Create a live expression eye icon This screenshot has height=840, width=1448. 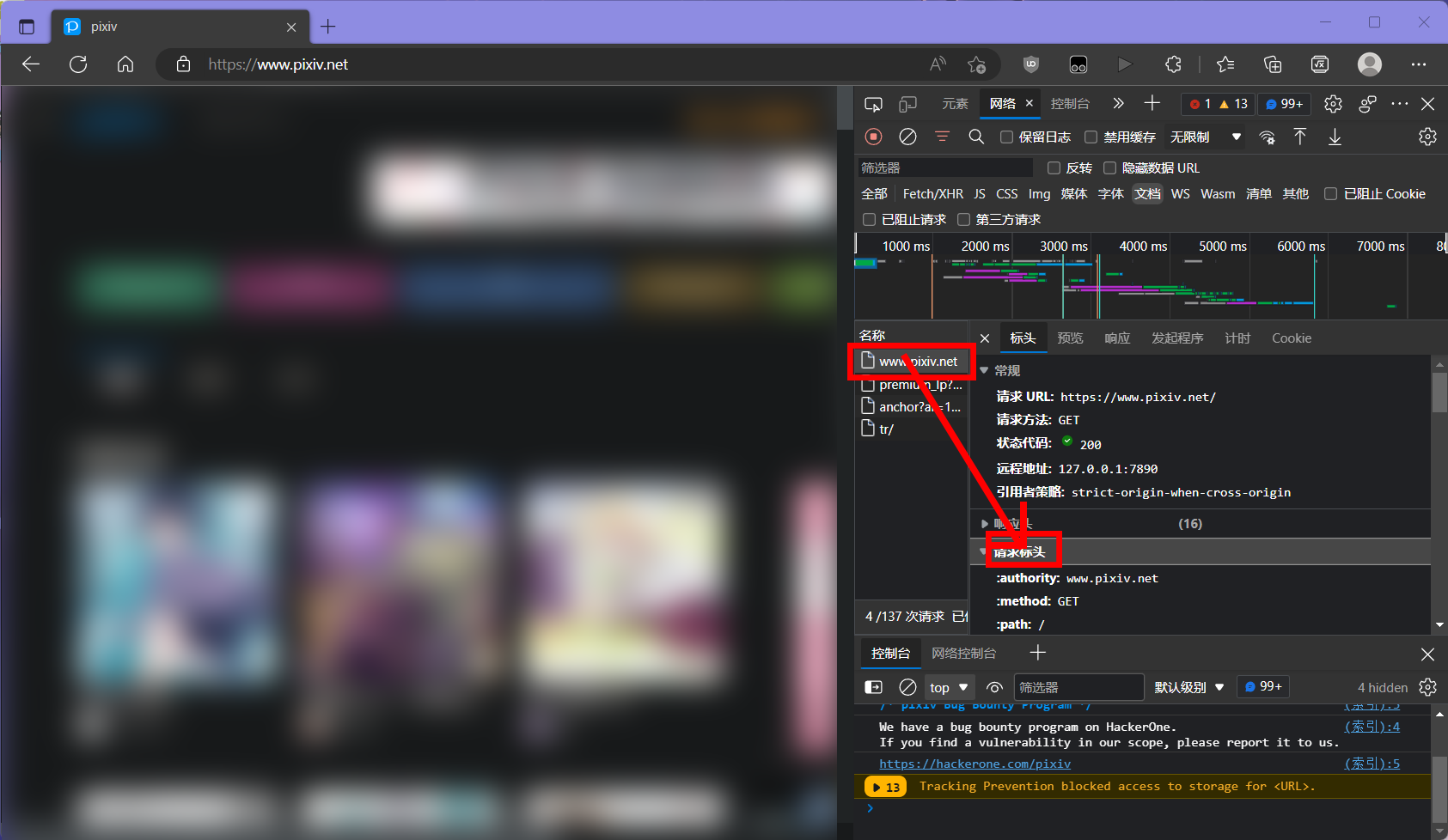point(994,687)
